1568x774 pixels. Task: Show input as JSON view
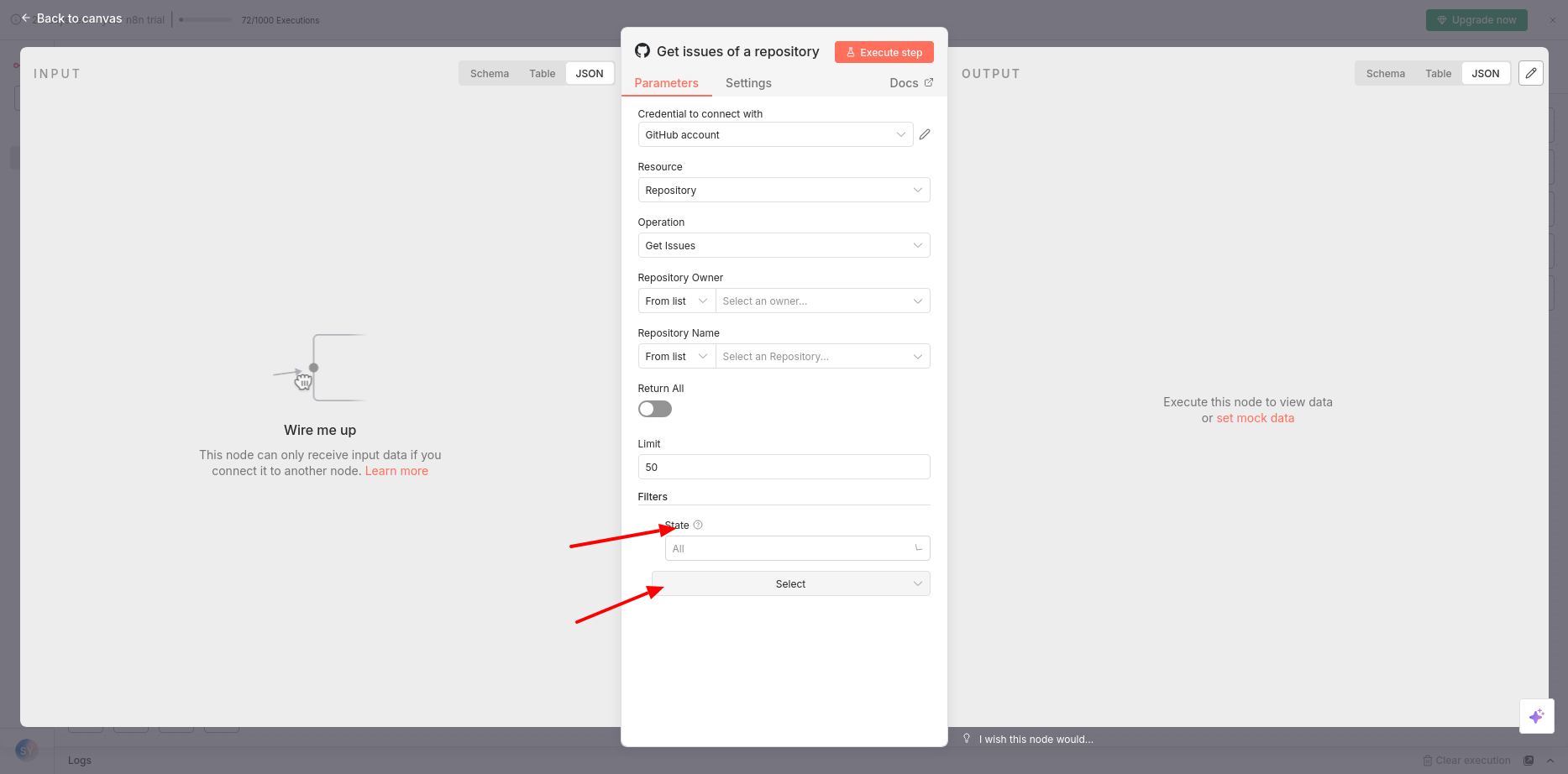590,73
